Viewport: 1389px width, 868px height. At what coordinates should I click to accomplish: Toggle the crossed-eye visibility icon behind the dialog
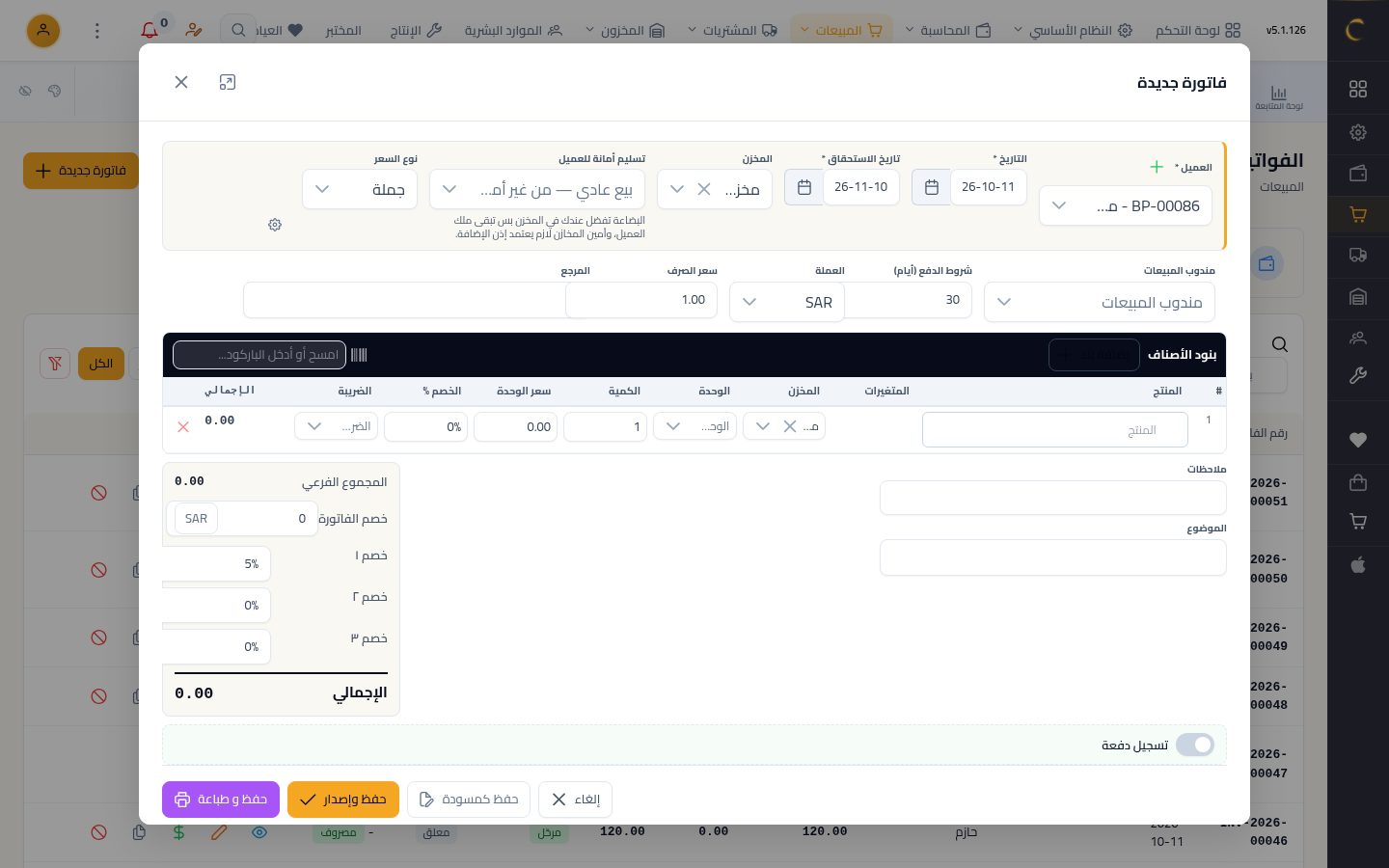(25, 91)
